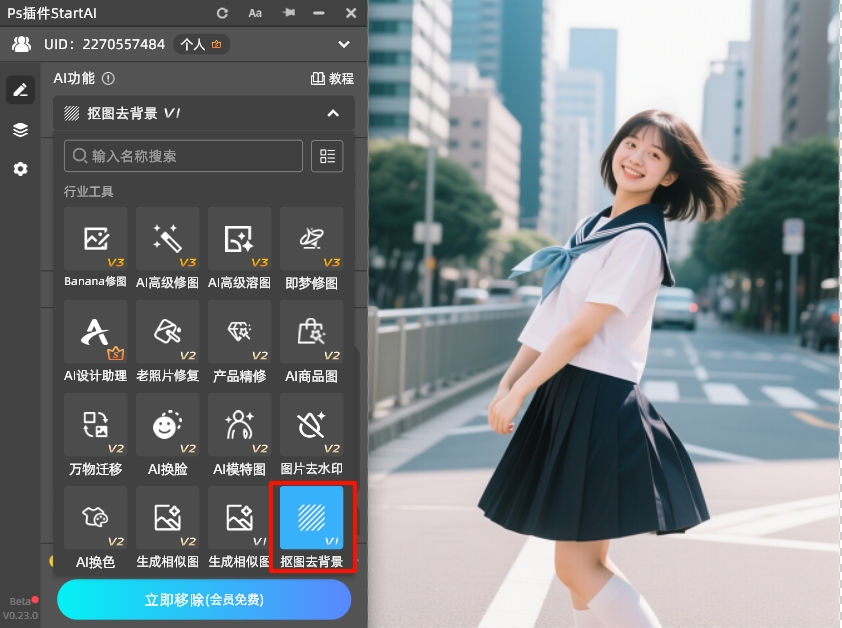Select the 老照片修复 photo restoration tool
Viewport: 842px width, 628px height.
click(167, 335)
